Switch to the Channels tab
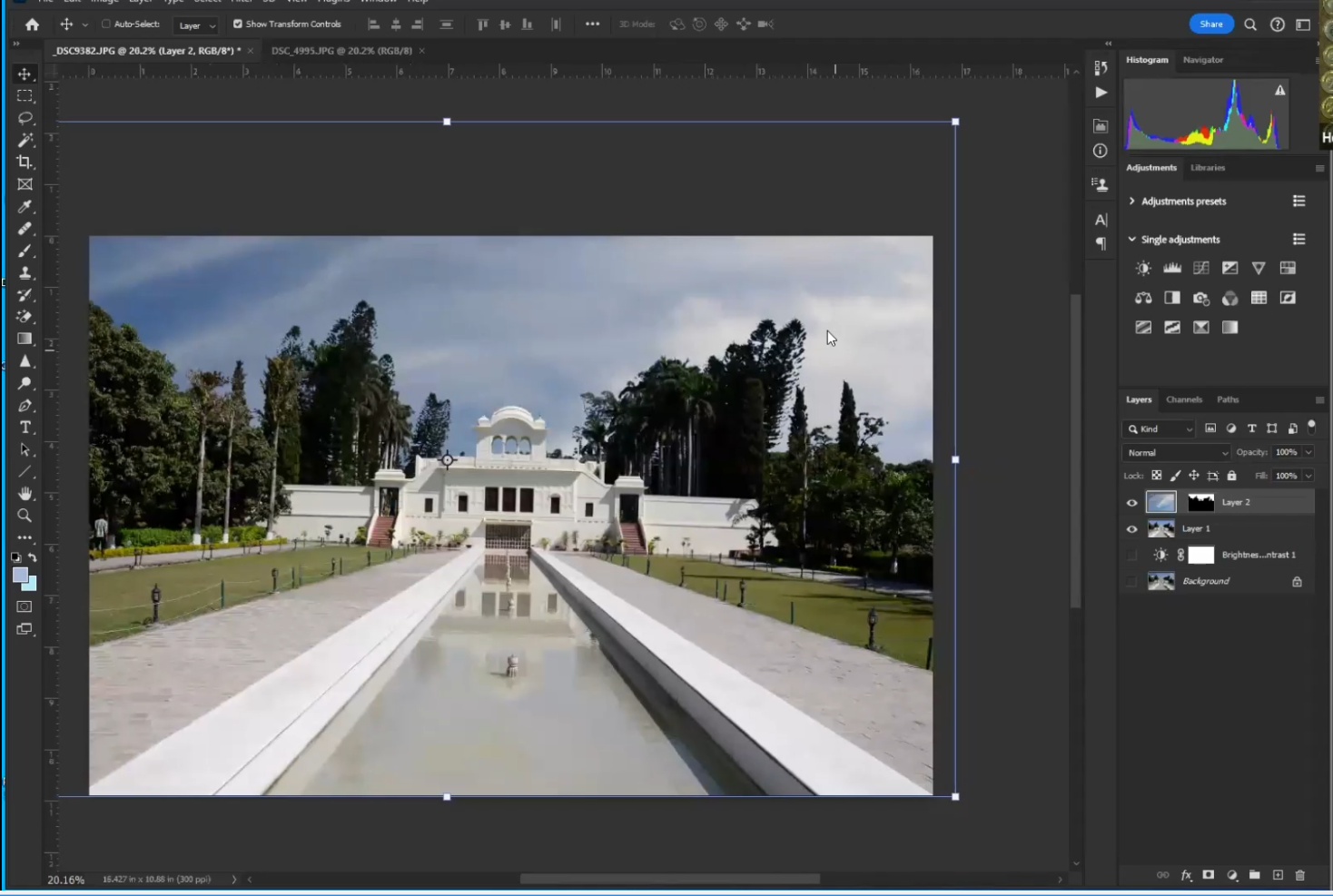 click(x=1183, y=399)
